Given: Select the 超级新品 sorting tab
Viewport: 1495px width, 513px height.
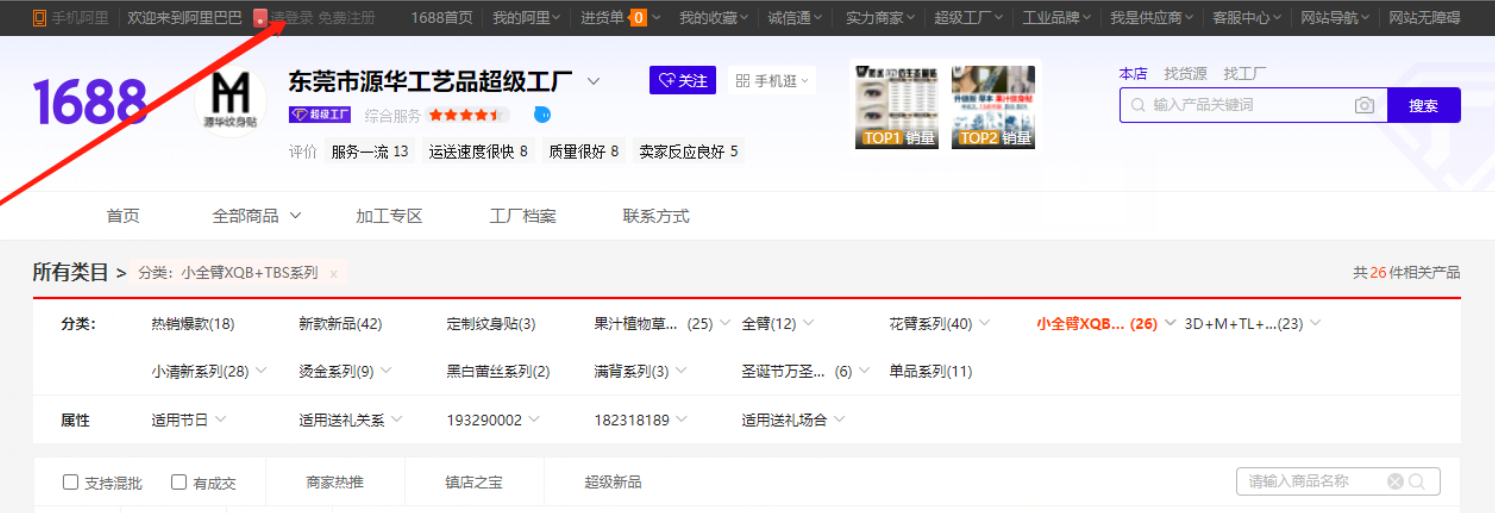Looking at the screenshot, I should point(613,482).
